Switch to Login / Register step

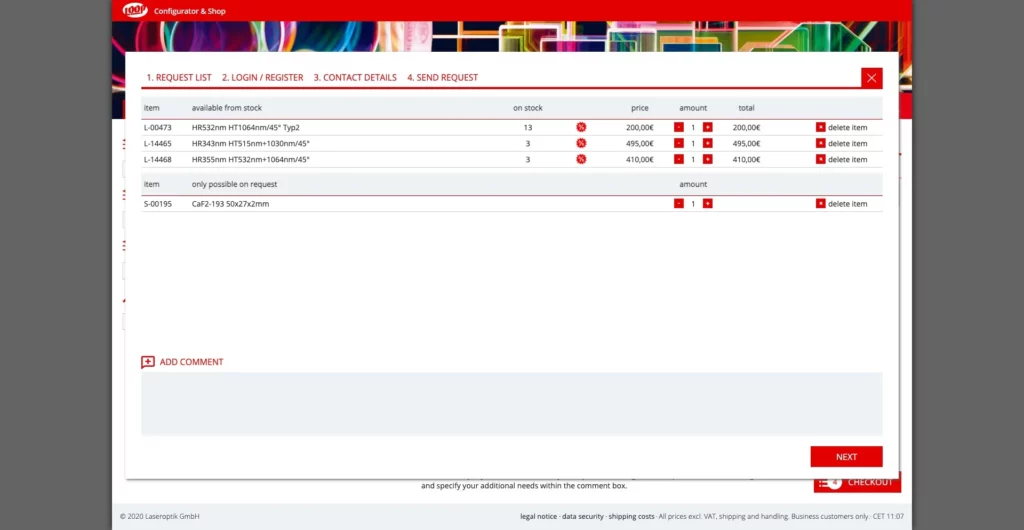pos(262,78)
